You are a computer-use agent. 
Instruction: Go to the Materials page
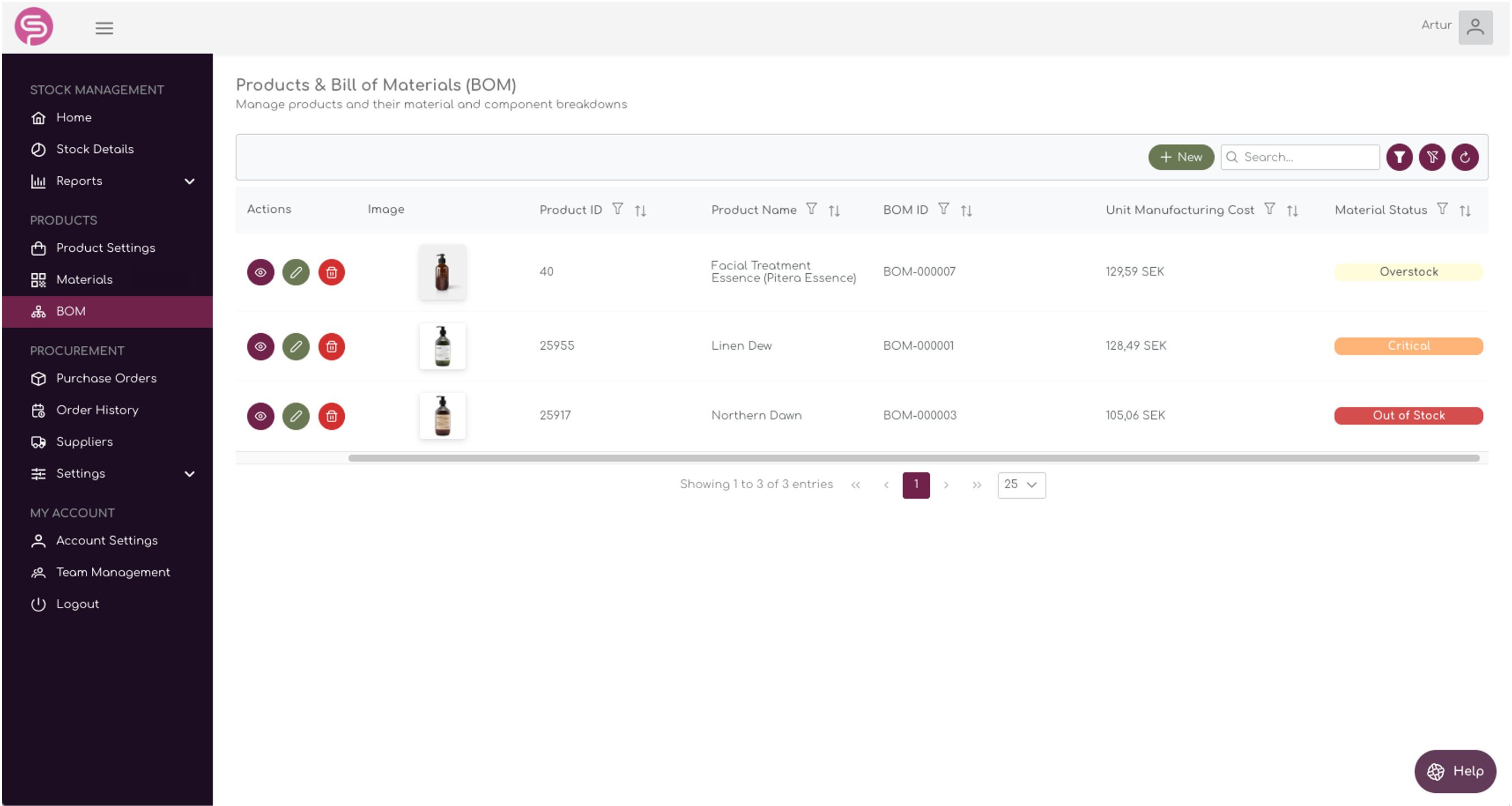(x=85, y=279)
